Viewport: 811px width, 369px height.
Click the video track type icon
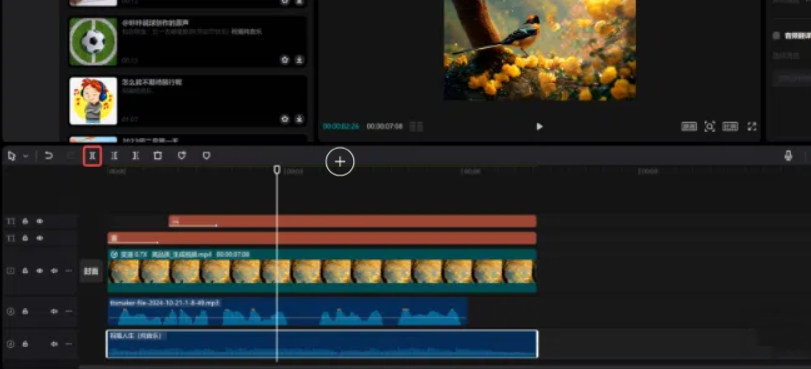10,271
